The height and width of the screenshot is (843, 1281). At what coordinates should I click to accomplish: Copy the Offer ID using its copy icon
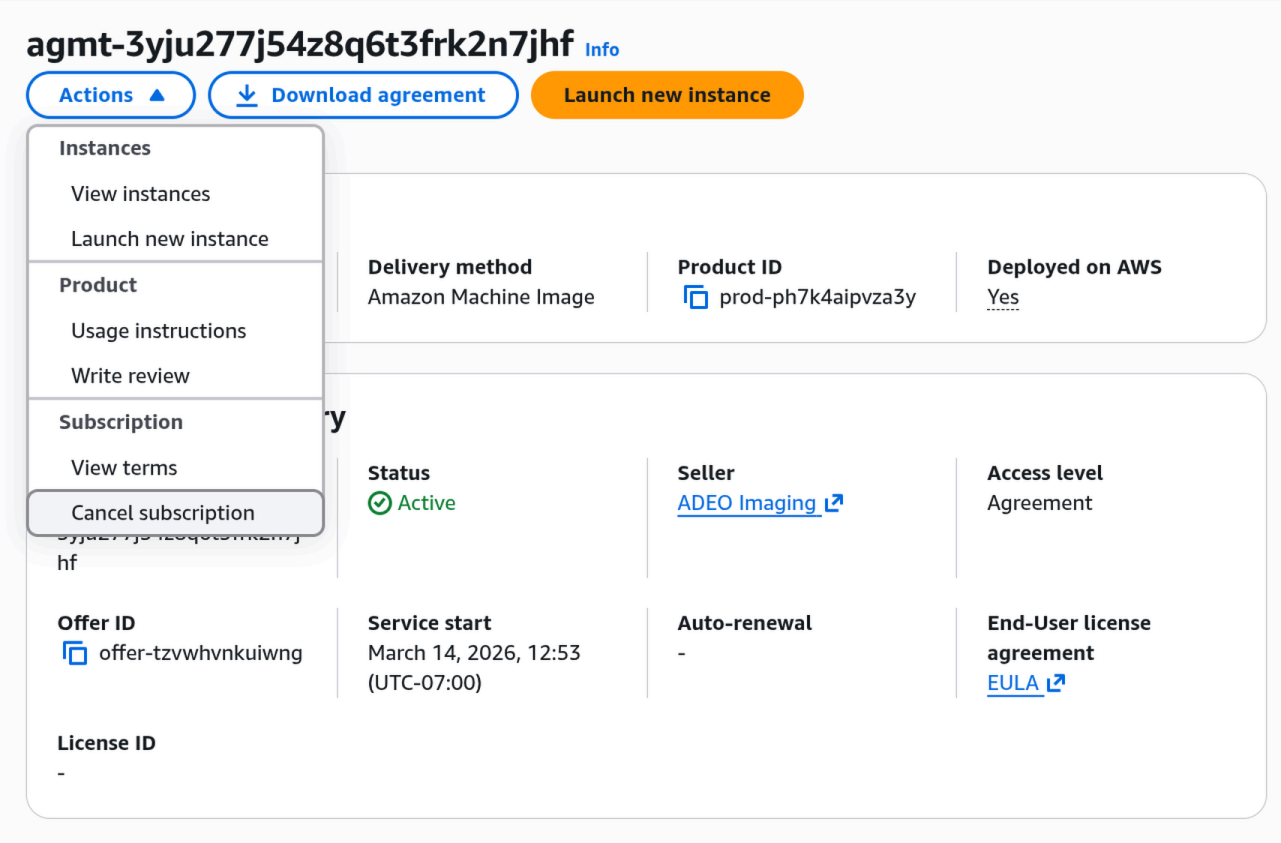[x=75, y=653]
